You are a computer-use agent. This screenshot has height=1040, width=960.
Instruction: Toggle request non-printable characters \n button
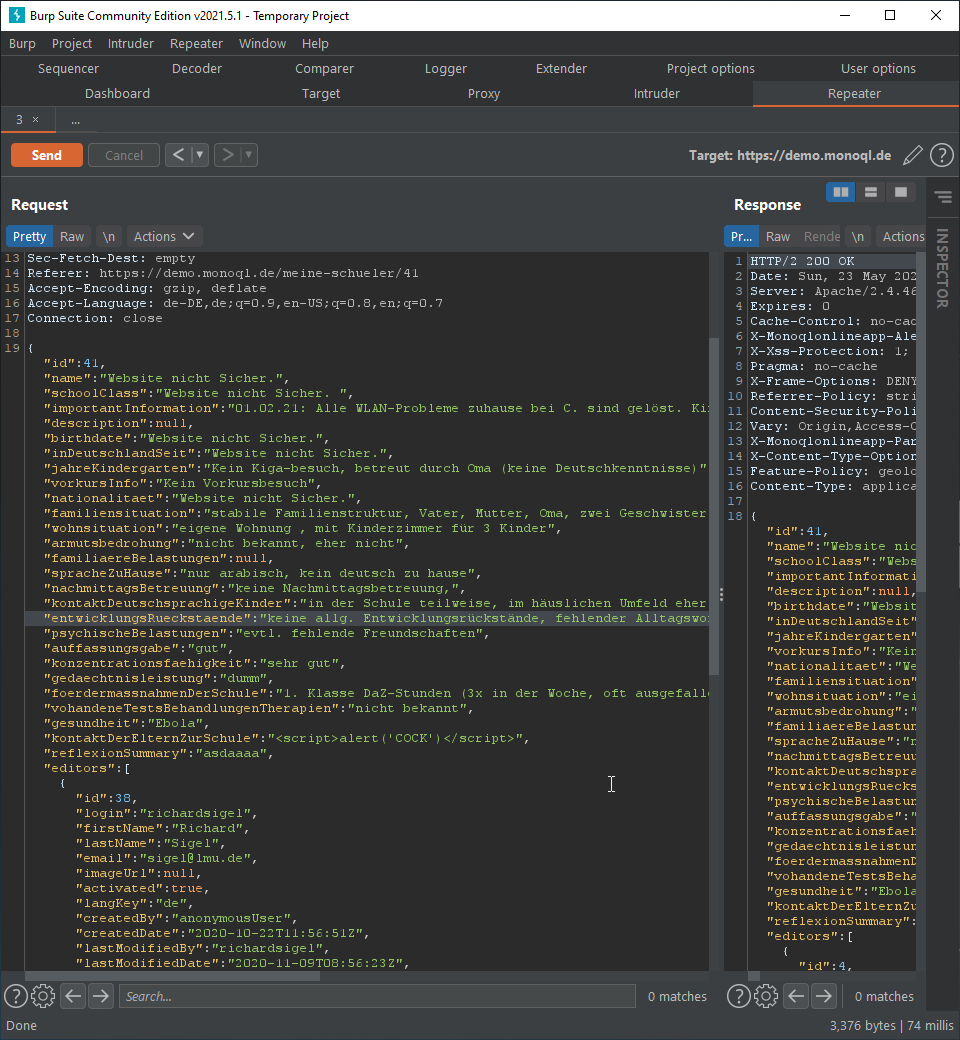[109, 237]
